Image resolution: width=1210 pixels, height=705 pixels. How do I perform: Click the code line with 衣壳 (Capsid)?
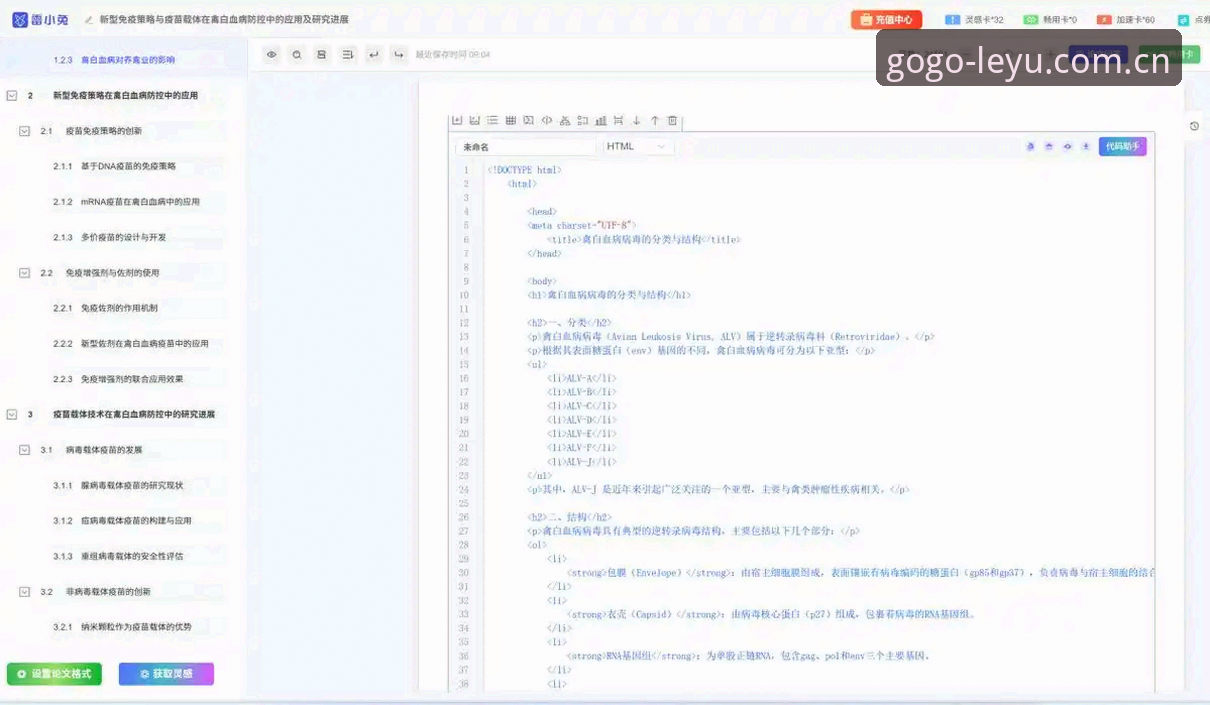point(771,615)
